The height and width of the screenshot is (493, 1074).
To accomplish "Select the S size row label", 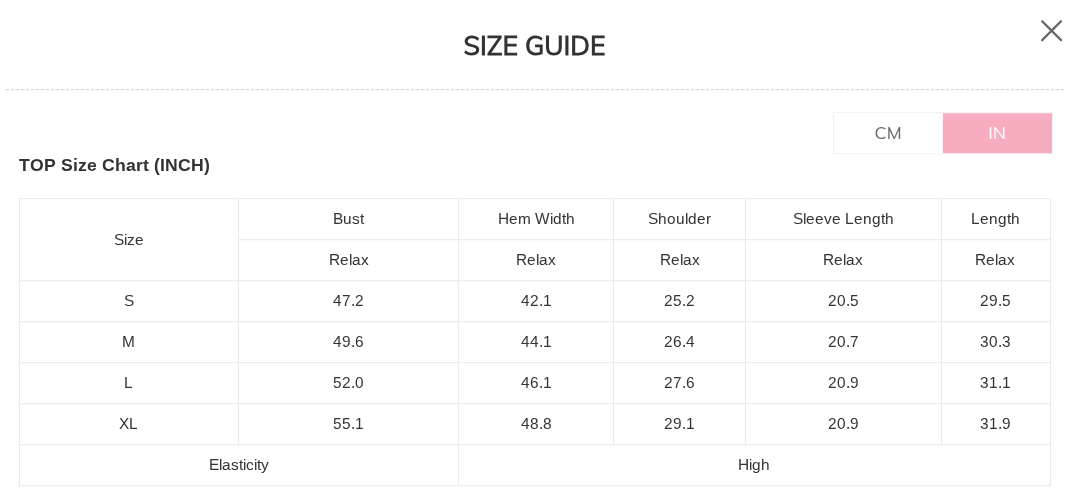I will (x=129, y=301).
